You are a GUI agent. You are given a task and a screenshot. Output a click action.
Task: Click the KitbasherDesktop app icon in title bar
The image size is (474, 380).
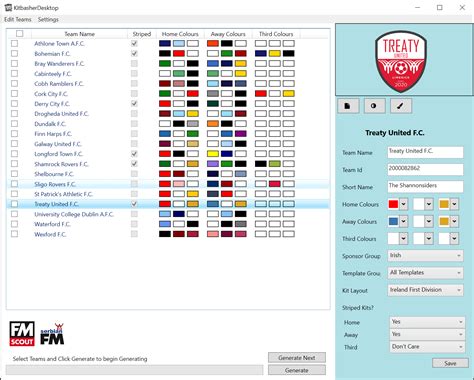coord(8,7)
